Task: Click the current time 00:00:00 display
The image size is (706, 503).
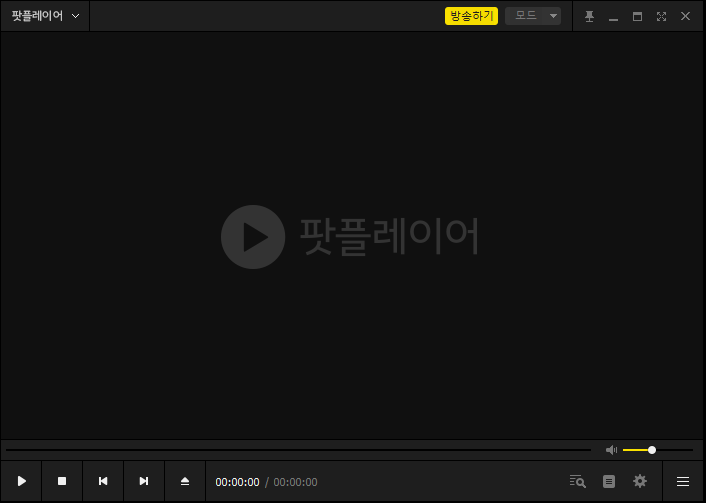Action: click(x=237, y=482)
